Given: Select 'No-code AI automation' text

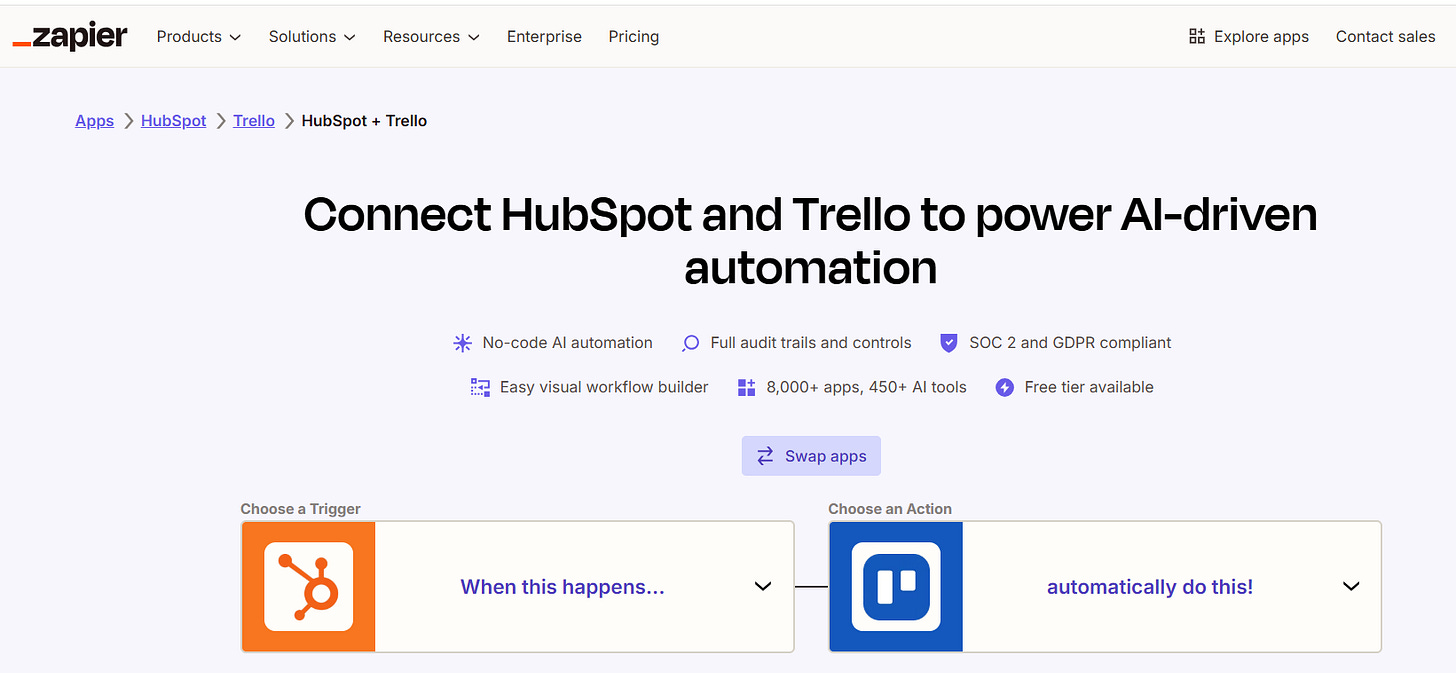Looking at the screenshot, I should (x=567, y=343).
